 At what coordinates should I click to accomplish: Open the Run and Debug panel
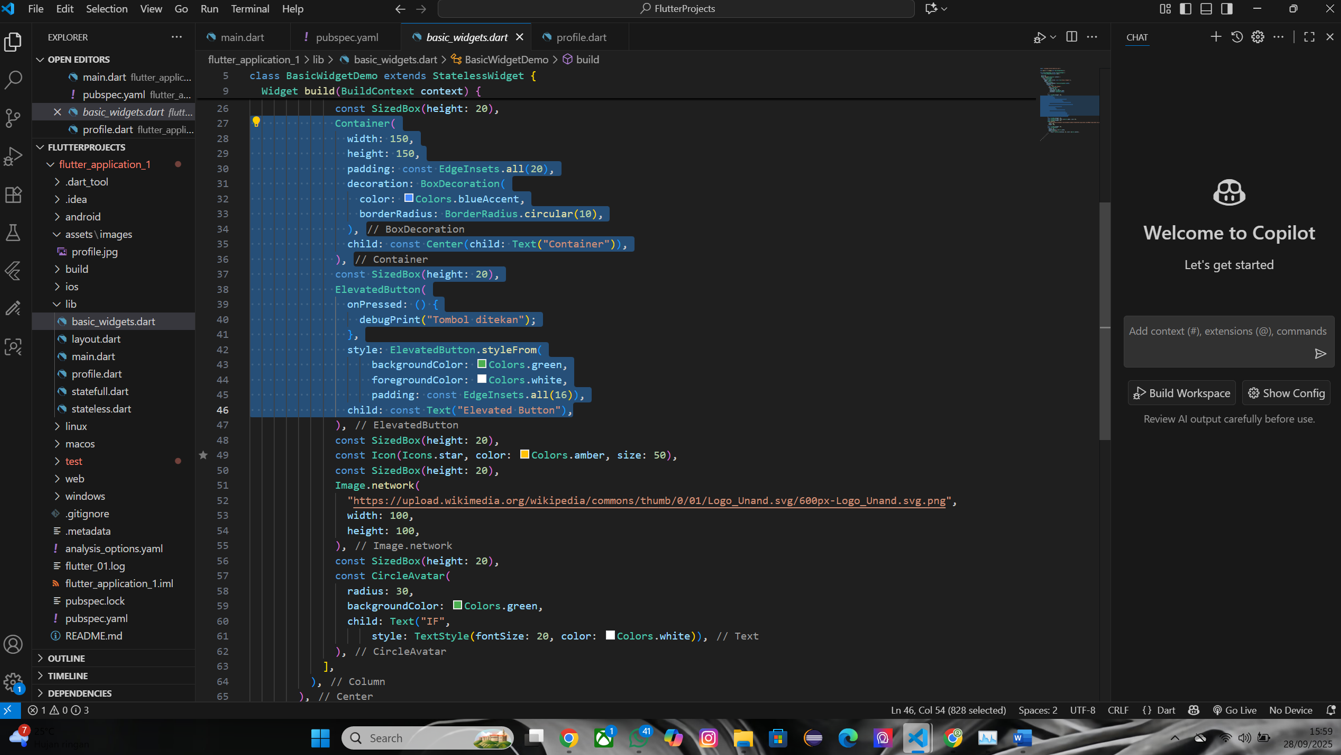pyautogui.click(x=13, y=156)
